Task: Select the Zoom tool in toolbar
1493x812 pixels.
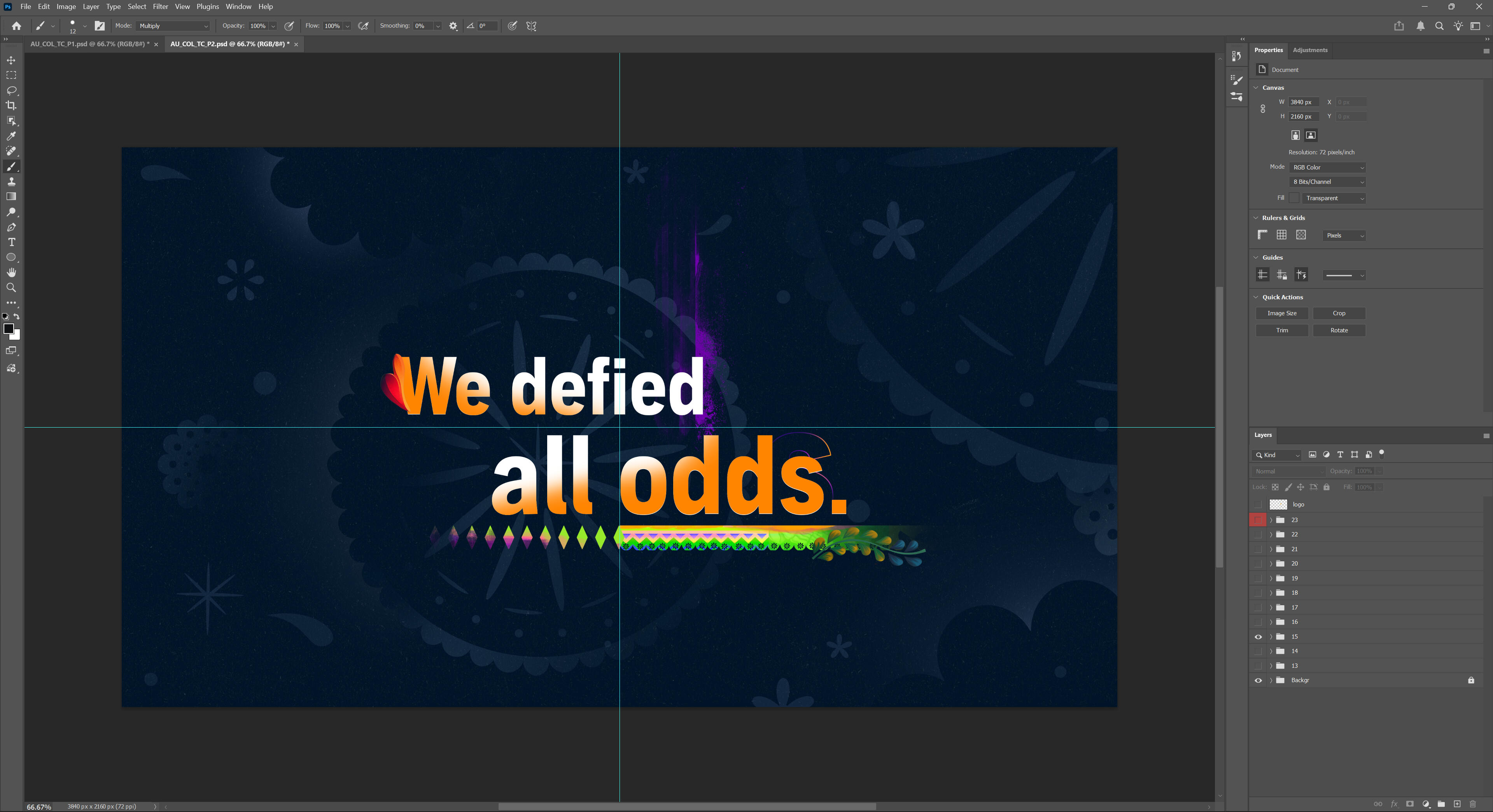Action: pyautogui.click(x=11, y=288)
